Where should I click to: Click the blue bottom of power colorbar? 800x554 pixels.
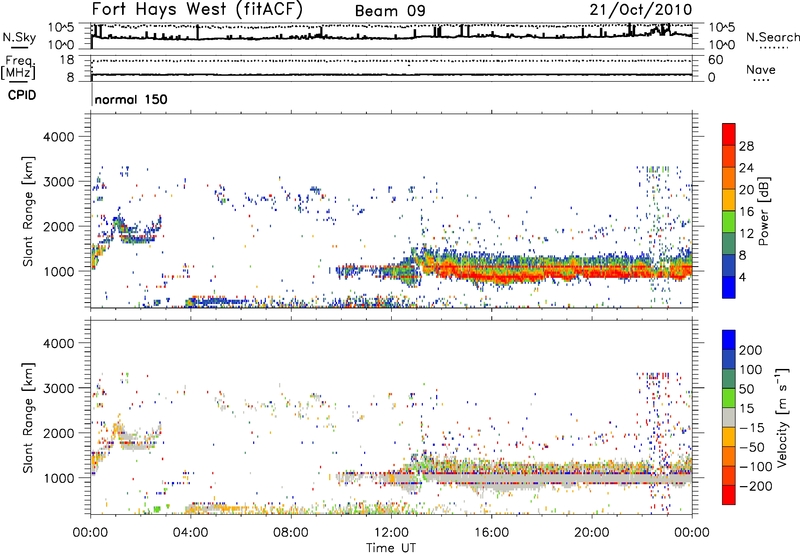[729, 287]
